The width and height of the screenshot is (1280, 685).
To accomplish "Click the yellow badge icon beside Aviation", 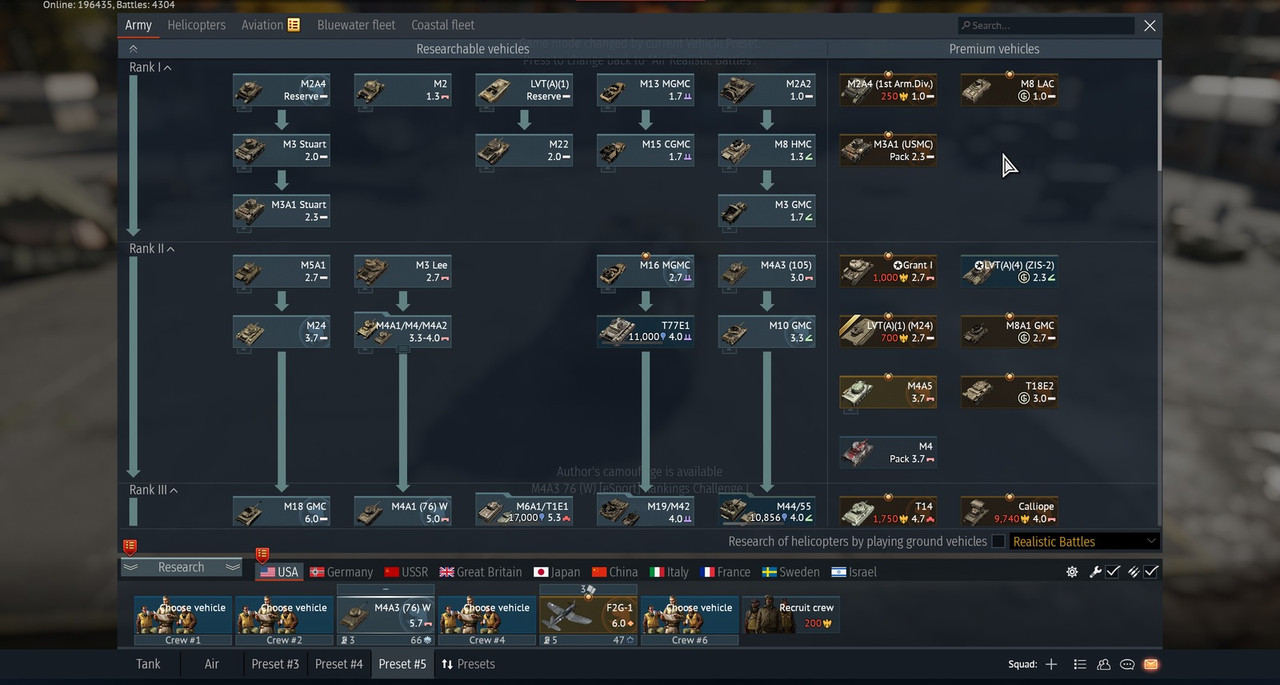I will click(x=294, y=24).
